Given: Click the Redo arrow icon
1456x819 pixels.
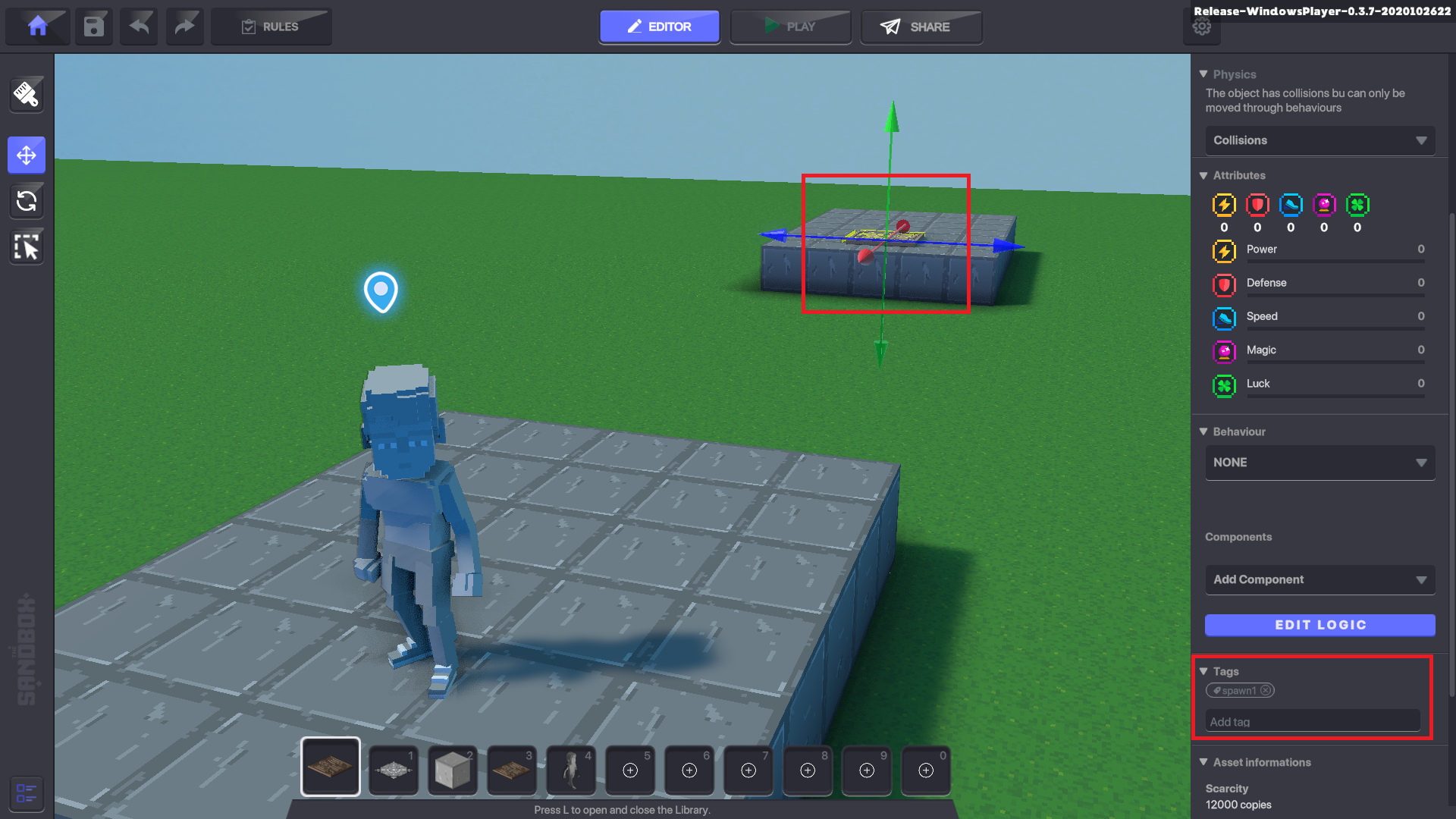Looking at the screenshot, I should (x=184, y=27).
